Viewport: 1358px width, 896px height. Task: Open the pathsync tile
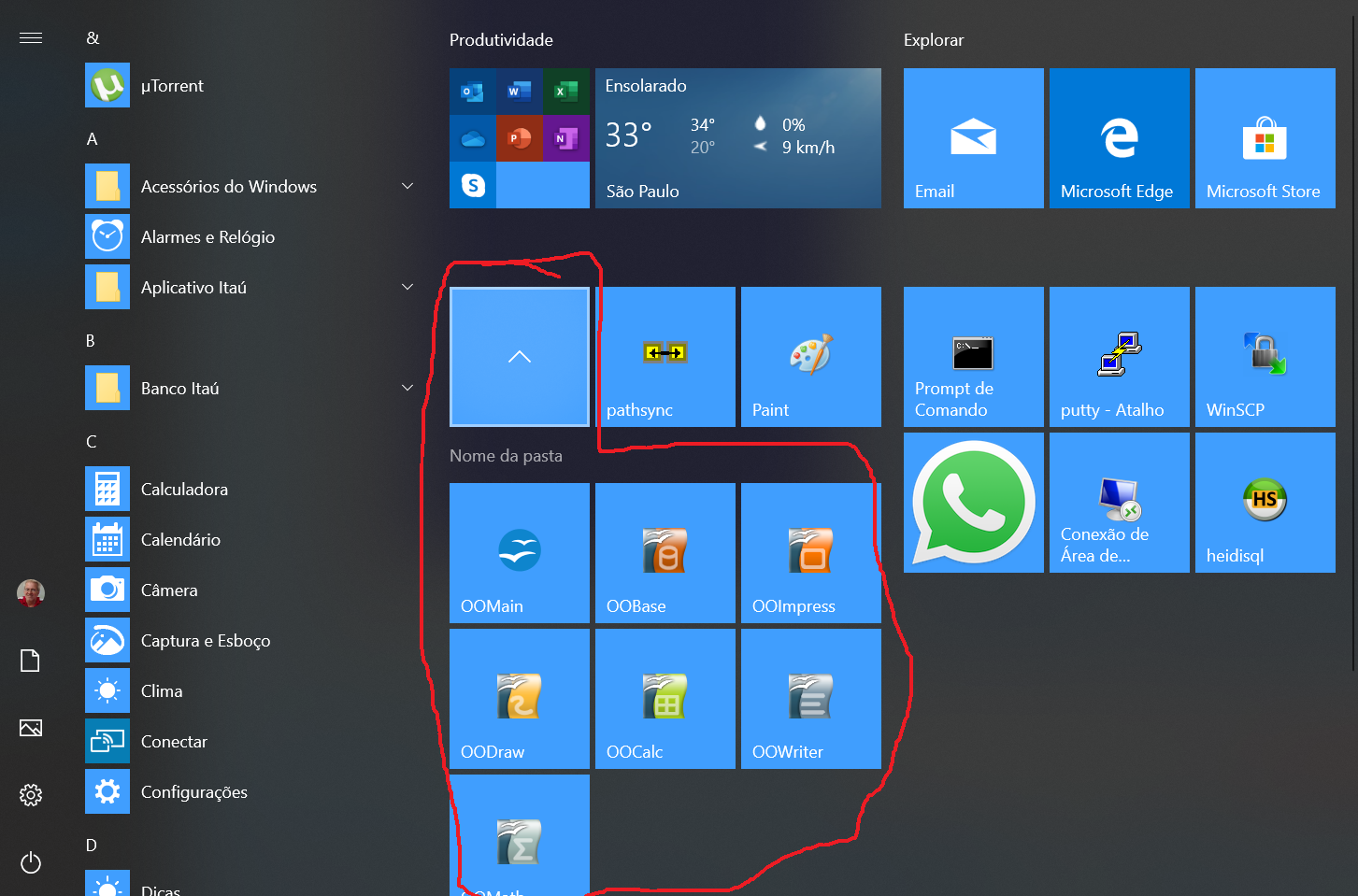[665, 357]
